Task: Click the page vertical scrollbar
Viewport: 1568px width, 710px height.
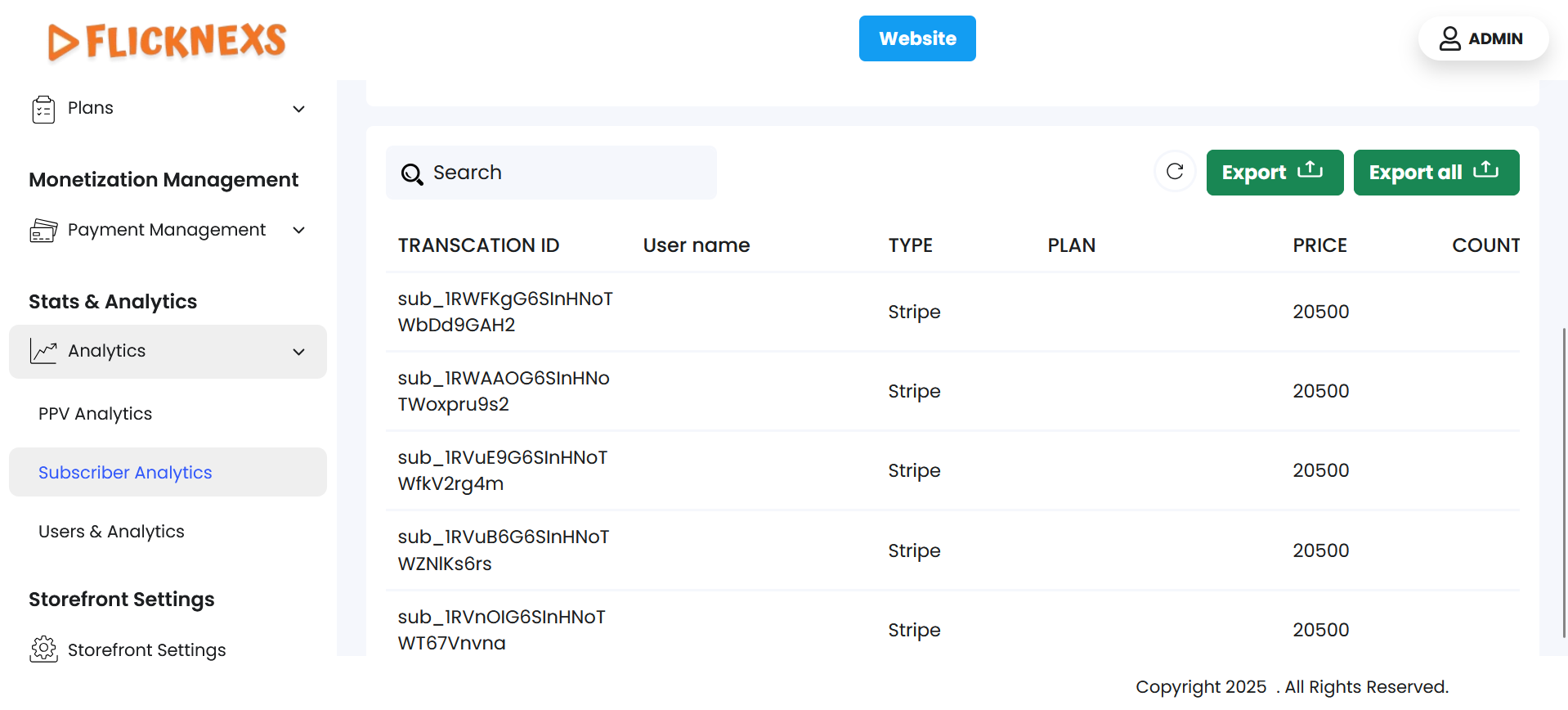Action: [1563, 483]
